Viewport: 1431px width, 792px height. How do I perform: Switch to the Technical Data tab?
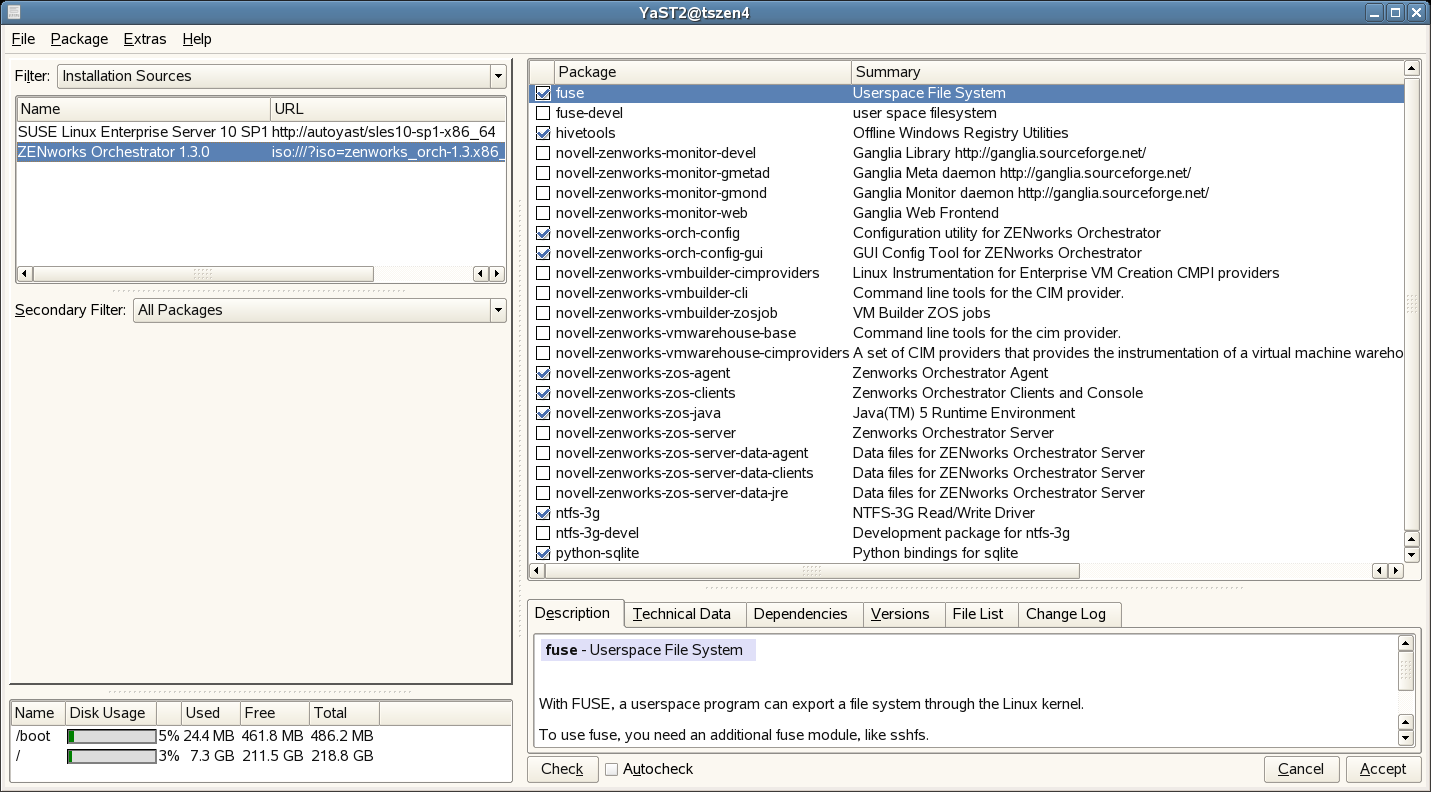[x=681, y=614]
